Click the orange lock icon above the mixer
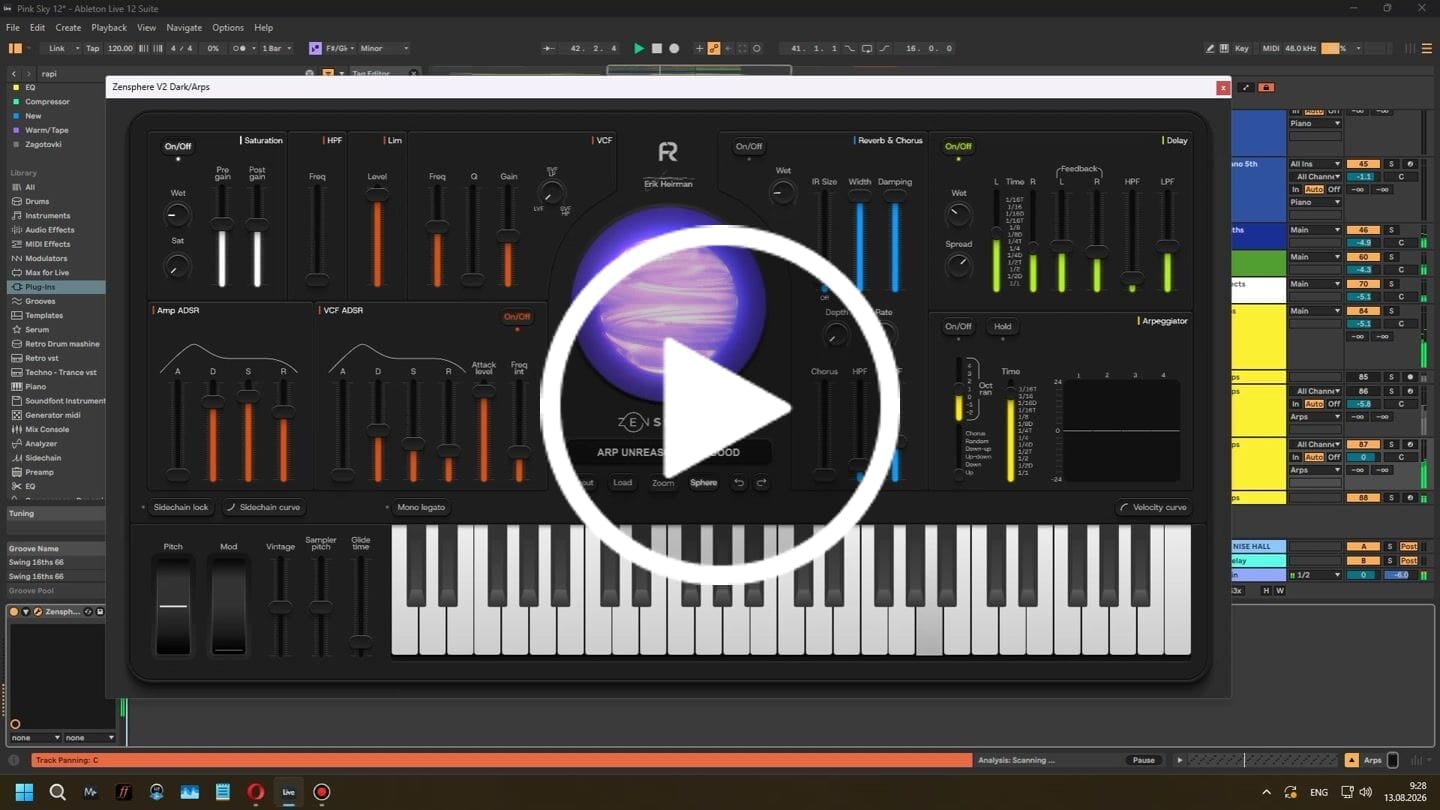Screen dimensions: 1440x810 pos(1266,87)
